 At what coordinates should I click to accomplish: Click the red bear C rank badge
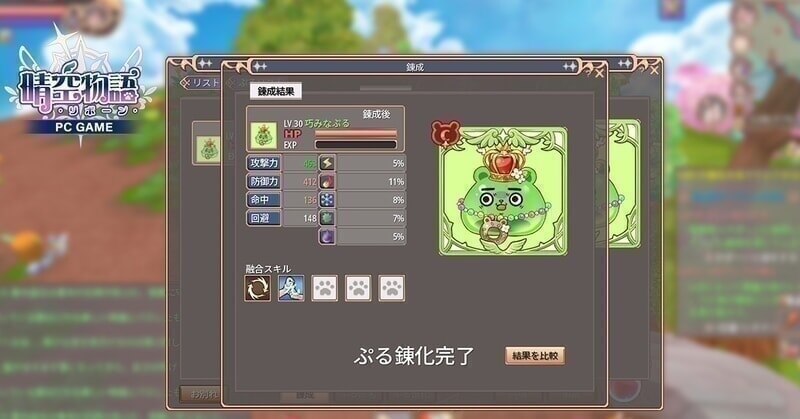445,134
